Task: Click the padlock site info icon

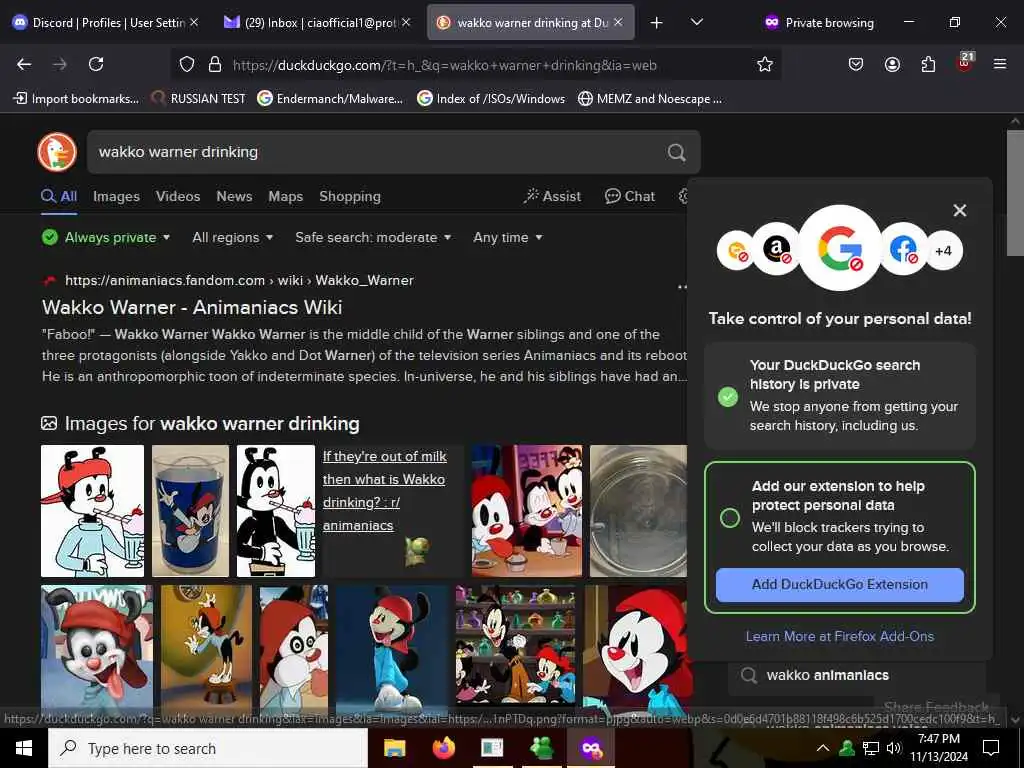Action: (x=215, y=64)
